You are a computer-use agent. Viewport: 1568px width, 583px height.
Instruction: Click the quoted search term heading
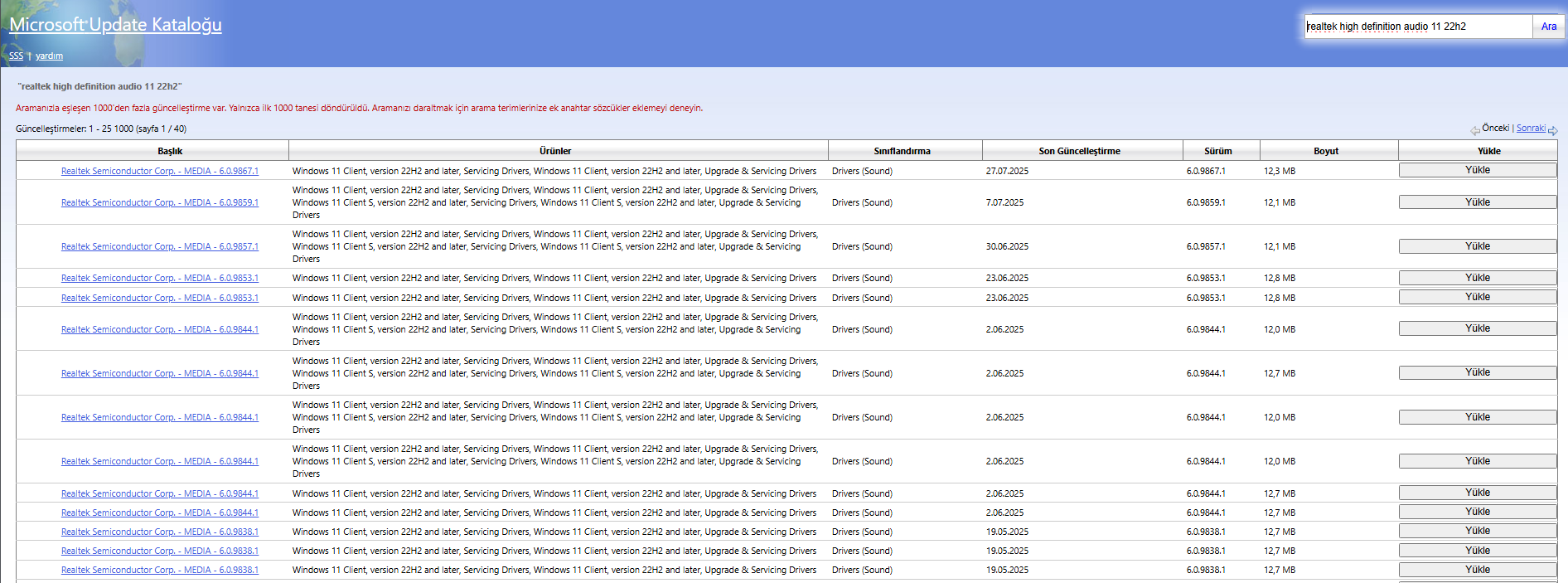[x=99, y=86]
